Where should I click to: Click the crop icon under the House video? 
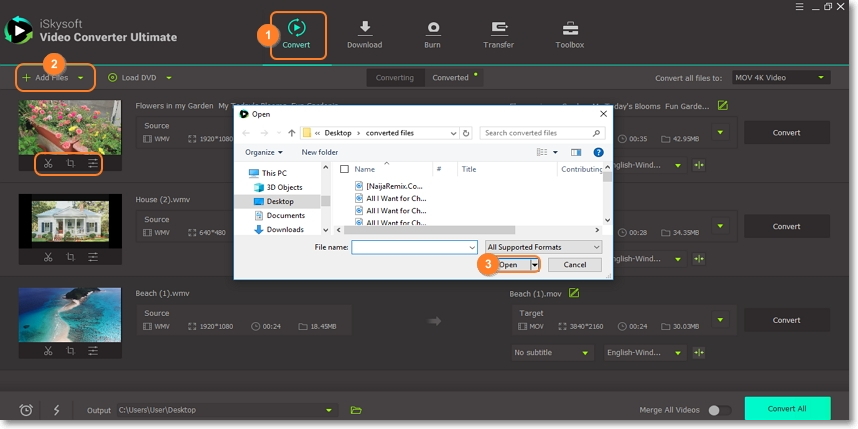pos(70,257)
